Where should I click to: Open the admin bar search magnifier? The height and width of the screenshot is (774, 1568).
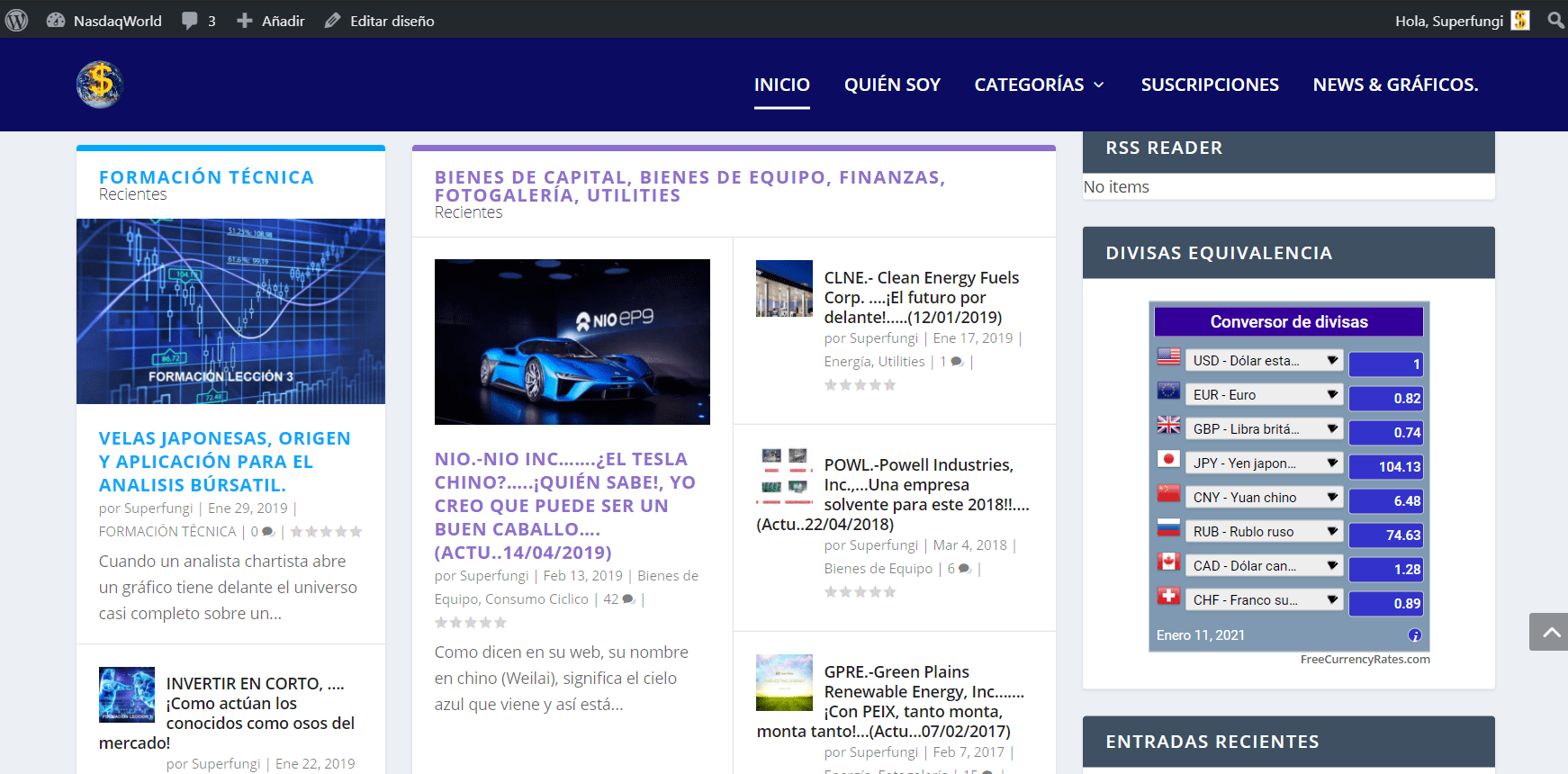(1555, 20)
